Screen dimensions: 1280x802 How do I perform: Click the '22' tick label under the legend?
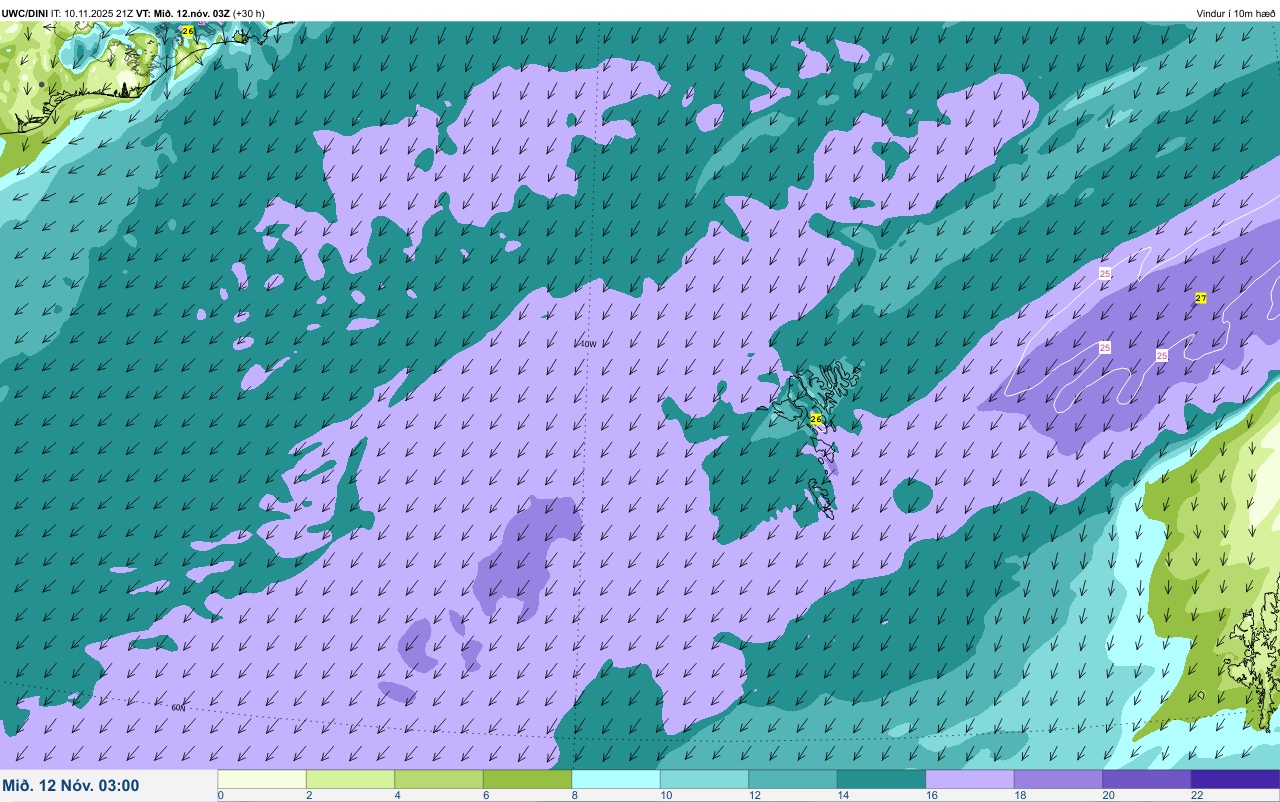point(1197,796)
